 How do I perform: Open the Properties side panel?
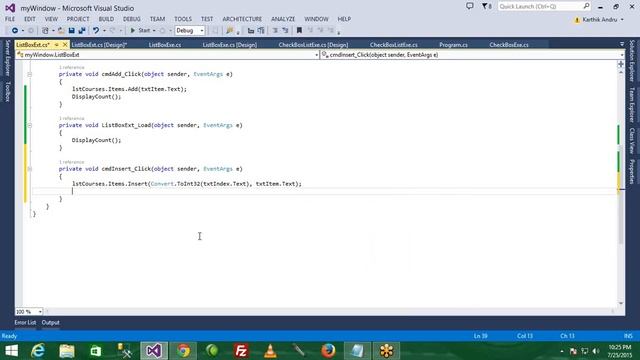tap(632, 171)
